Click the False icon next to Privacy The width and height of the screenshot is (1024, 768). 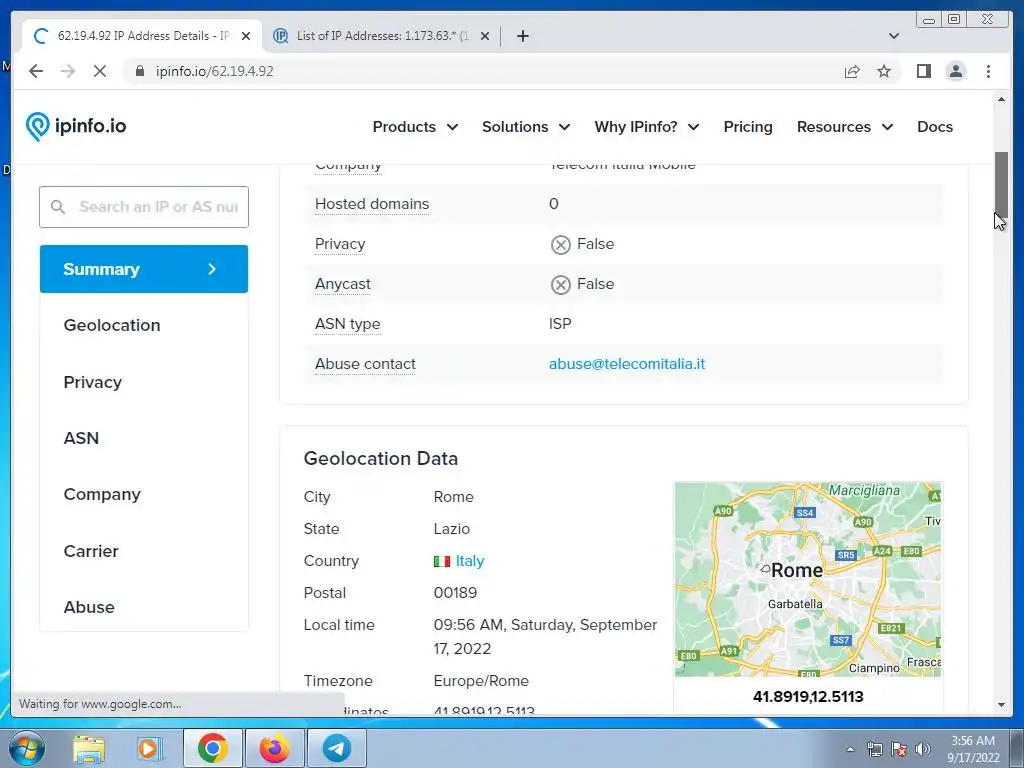tap(560, 245)
